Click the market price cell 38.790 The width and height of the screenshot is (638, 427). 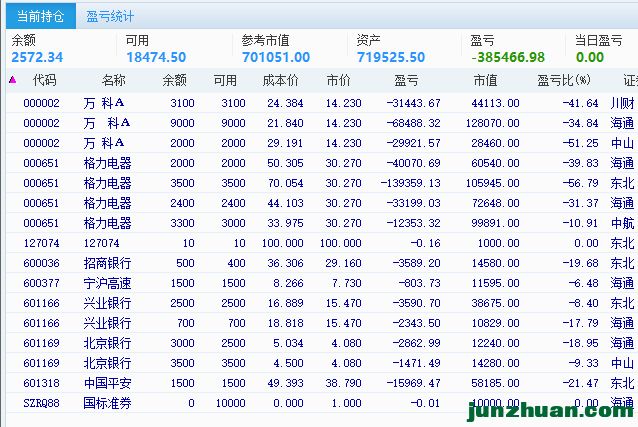tap(343, 383)
